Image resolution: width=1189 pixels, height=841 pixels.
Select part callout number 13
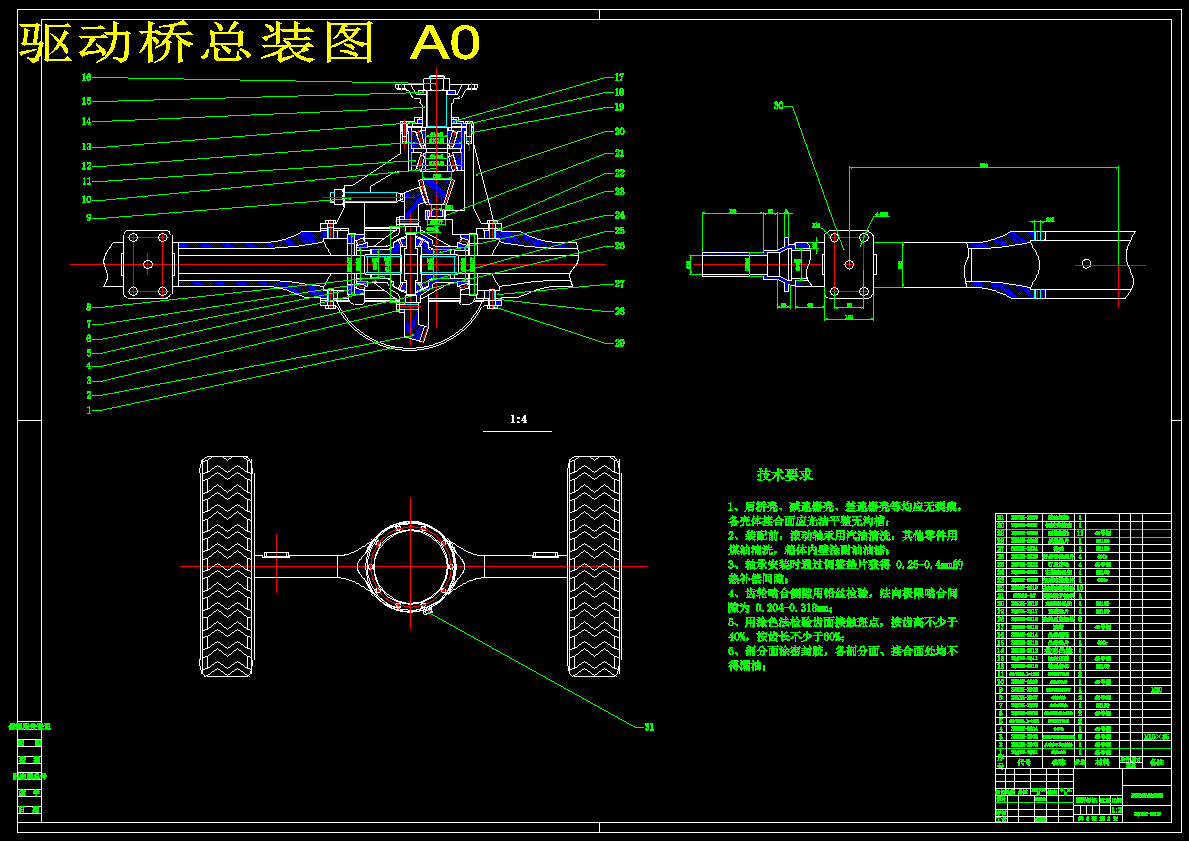pyautogui.click(x=86, y=146)
